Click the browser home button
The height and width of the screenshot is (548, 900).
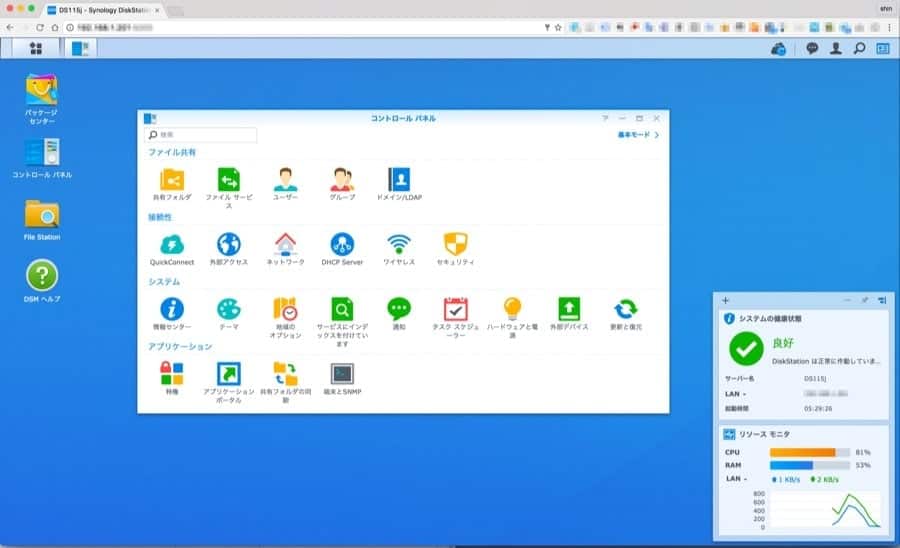coord(55,27)
